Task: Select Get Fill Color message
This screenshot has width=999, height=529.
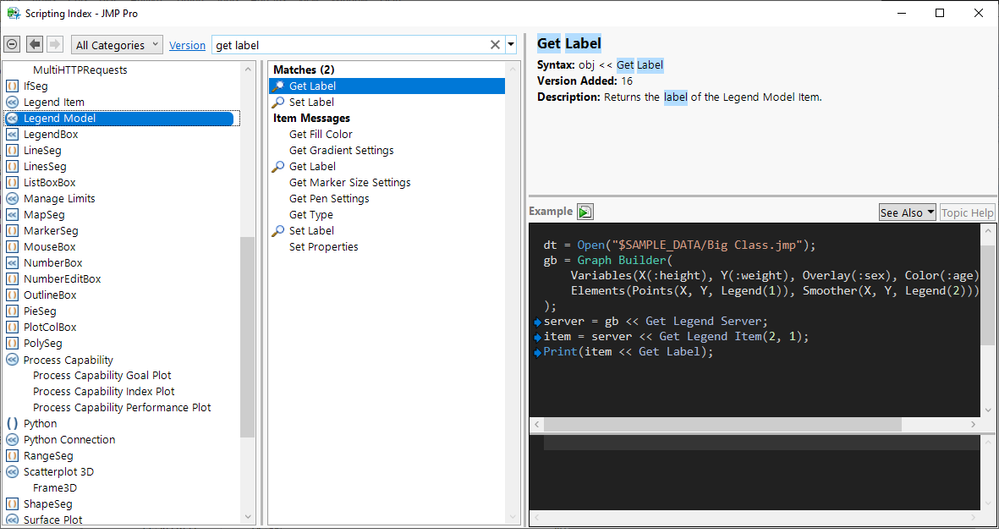Action: point(320,134)
